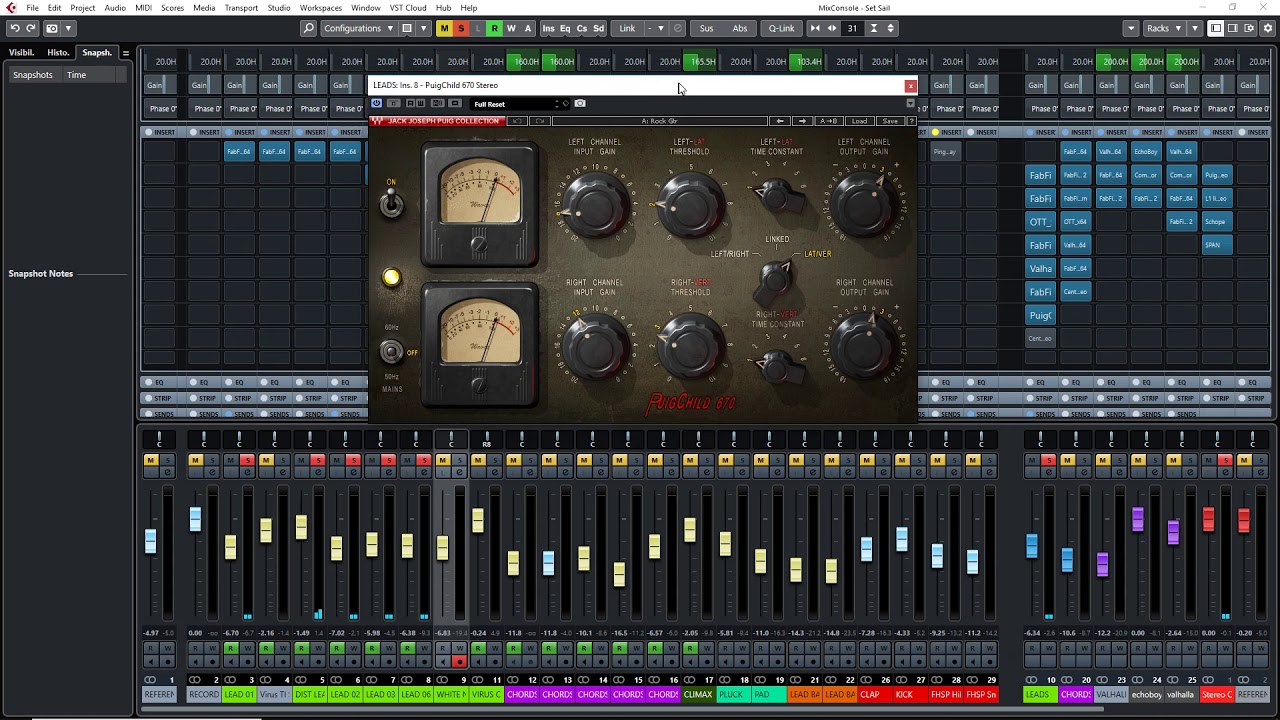The image size is (1280, 720).
Task: Expand the first channel INSERT rack
Action: [x=159, y=132]
